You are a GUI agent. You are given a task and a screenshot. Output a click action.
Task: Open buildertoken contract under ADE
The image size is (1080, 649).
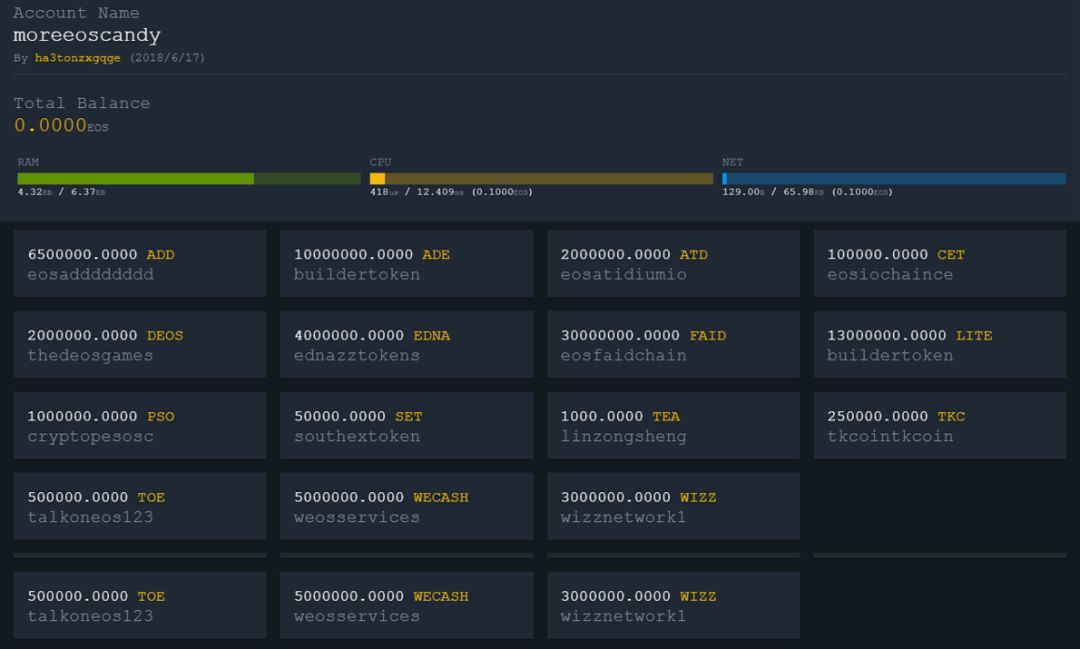tap(357, 274)
